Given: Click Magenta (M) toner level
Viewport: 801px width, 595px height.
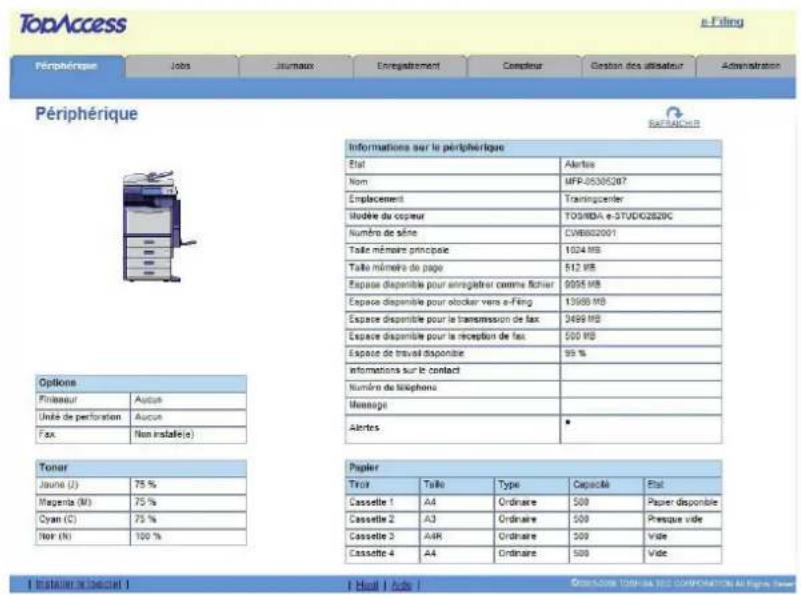Looking at the screenshot, I should pos(145,502).
